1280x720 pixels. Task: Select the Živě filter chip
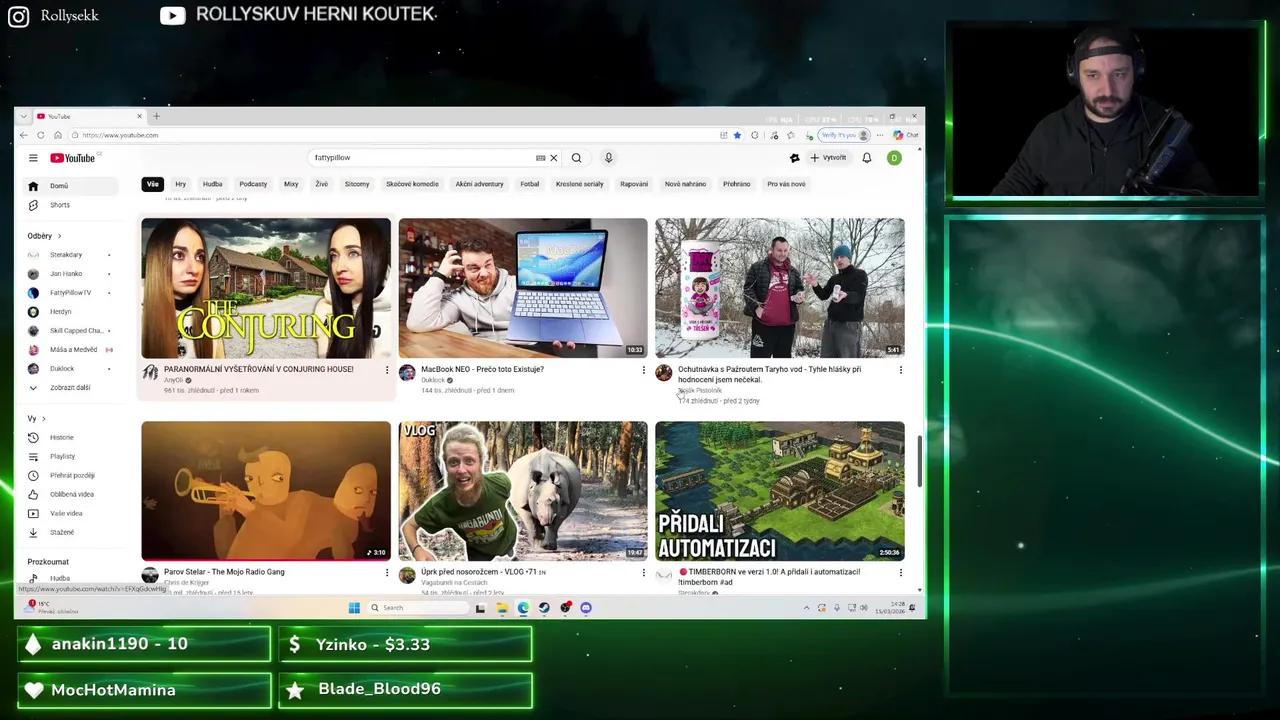pos(321,184)
